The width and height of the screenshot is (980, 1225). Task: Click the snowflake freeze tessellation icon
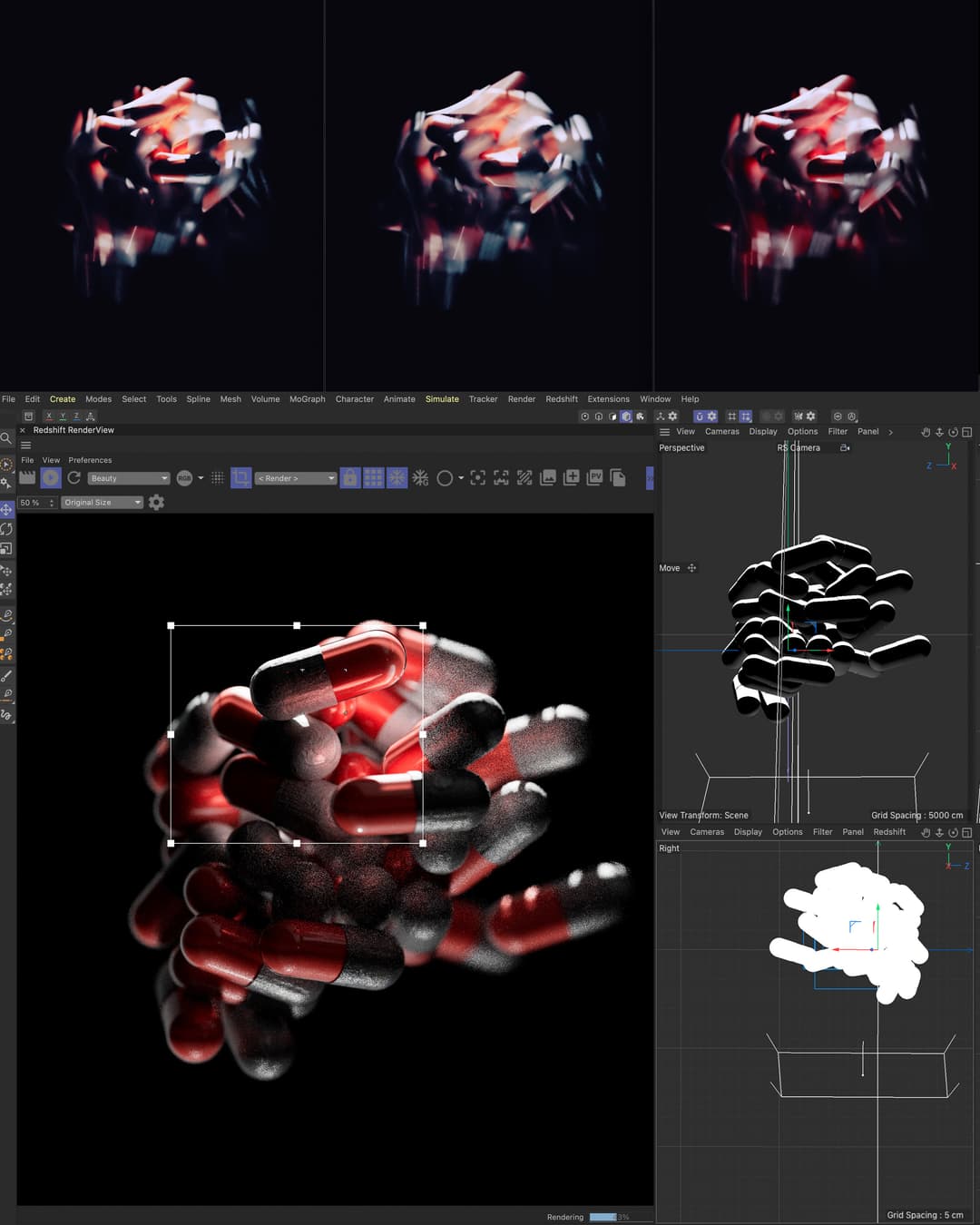click(420, 478)
